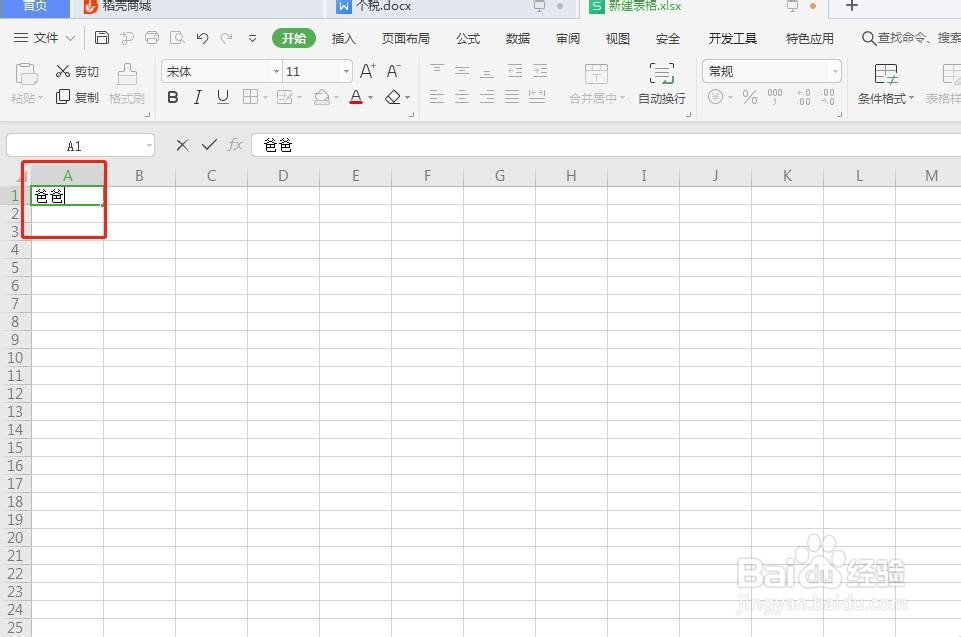961x637 pixels.
Task: Switch to 插入 ribbon tab
Action: pos(343,39)
